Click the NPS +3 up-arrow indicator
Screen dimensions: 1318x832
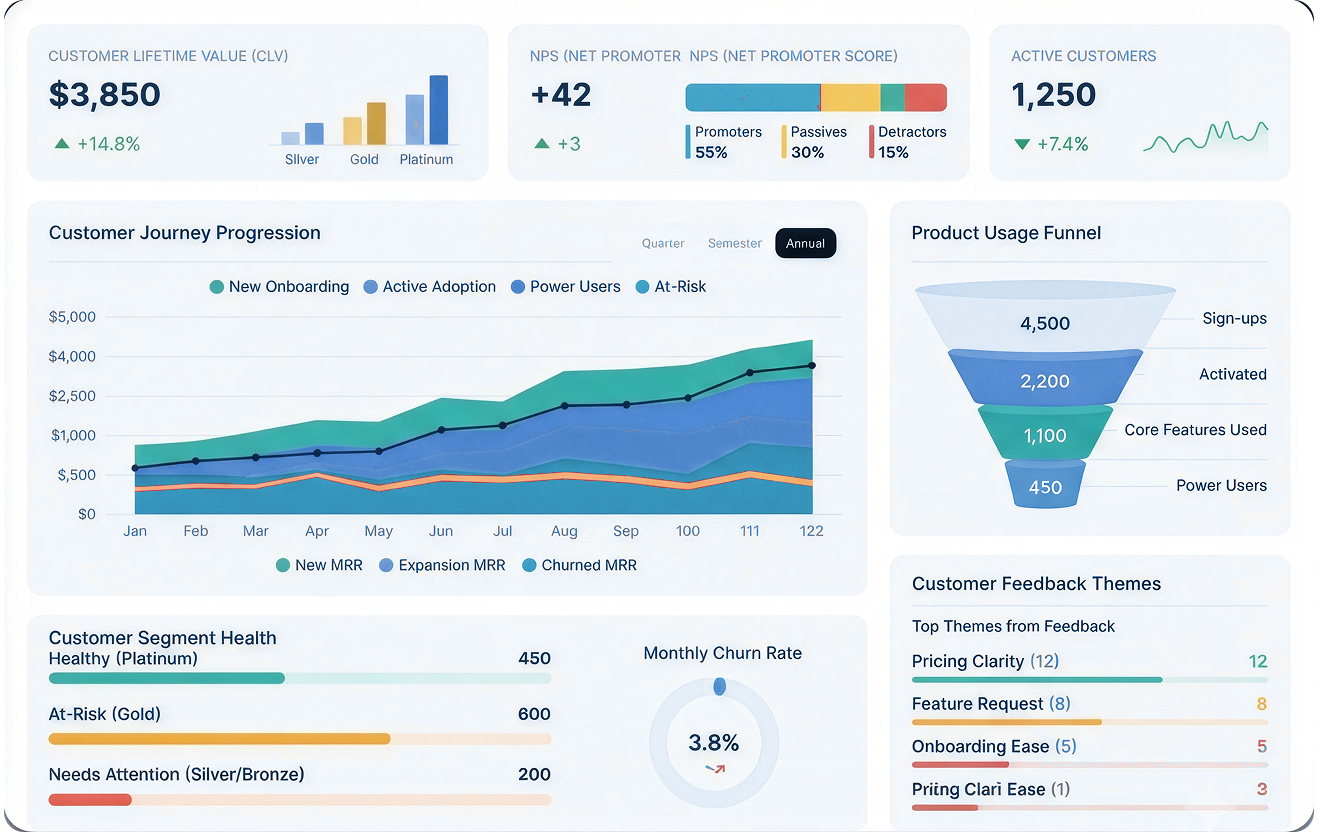pyautogui.click(x=542, y=144)
